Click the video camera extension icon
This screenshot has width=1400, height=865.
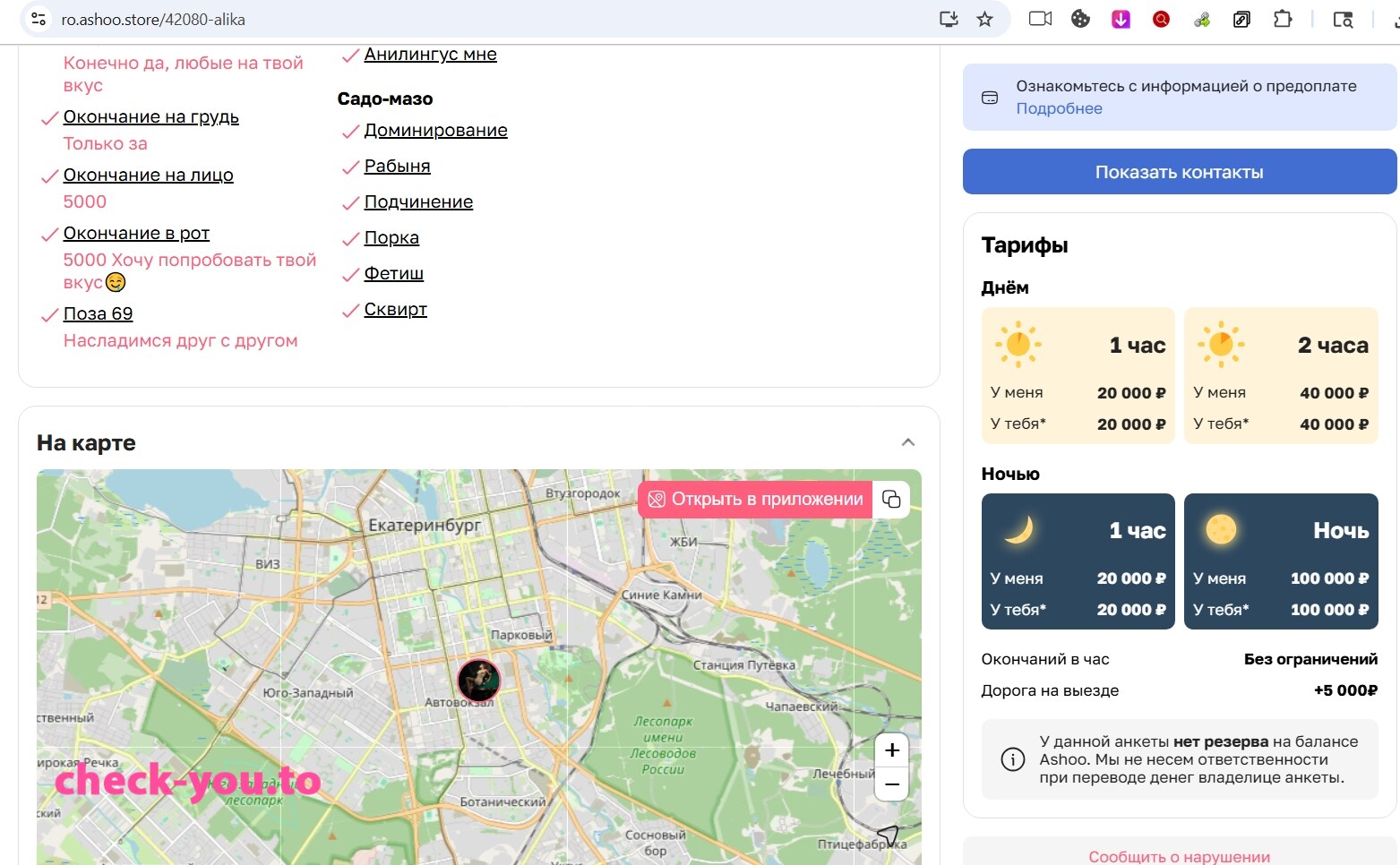[x=1040, y=19]
